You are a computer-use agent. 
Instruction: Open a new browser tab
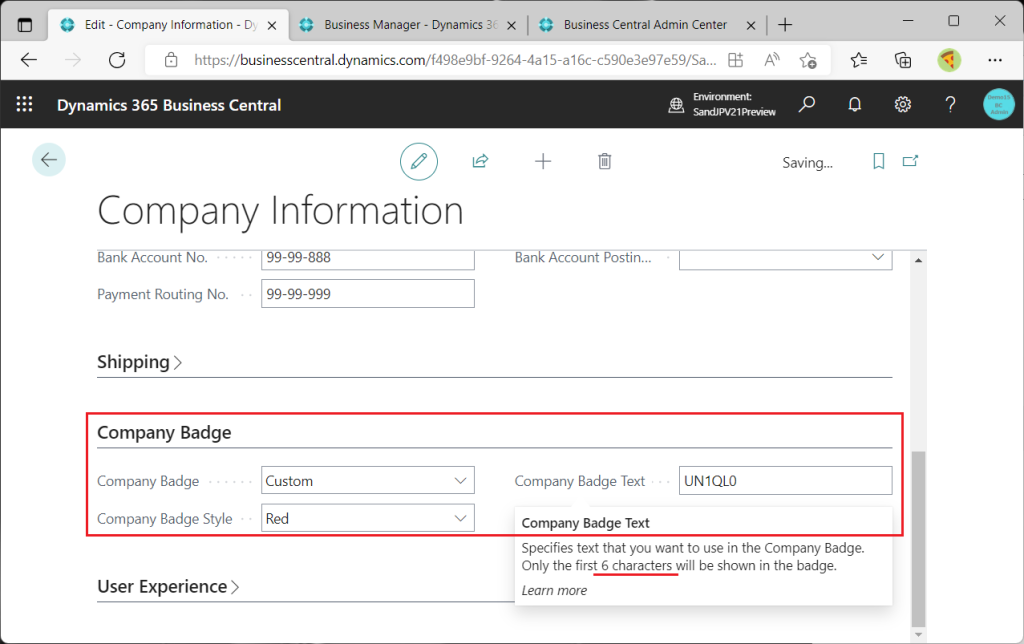[785, 25]
